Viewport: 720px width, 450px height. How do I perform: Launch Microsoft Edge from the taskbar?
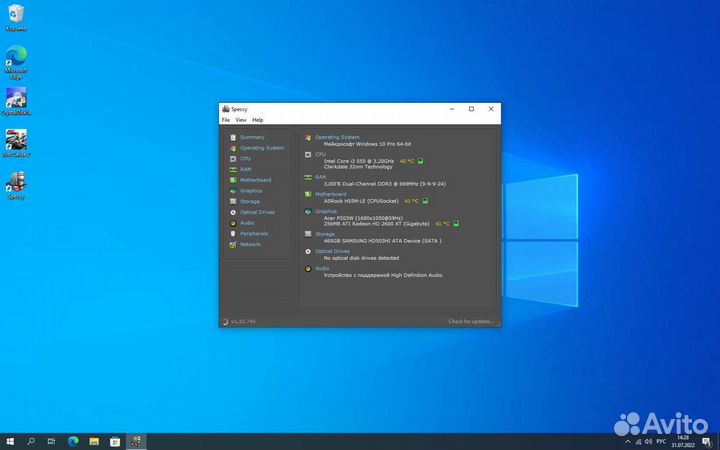(73, 442)
